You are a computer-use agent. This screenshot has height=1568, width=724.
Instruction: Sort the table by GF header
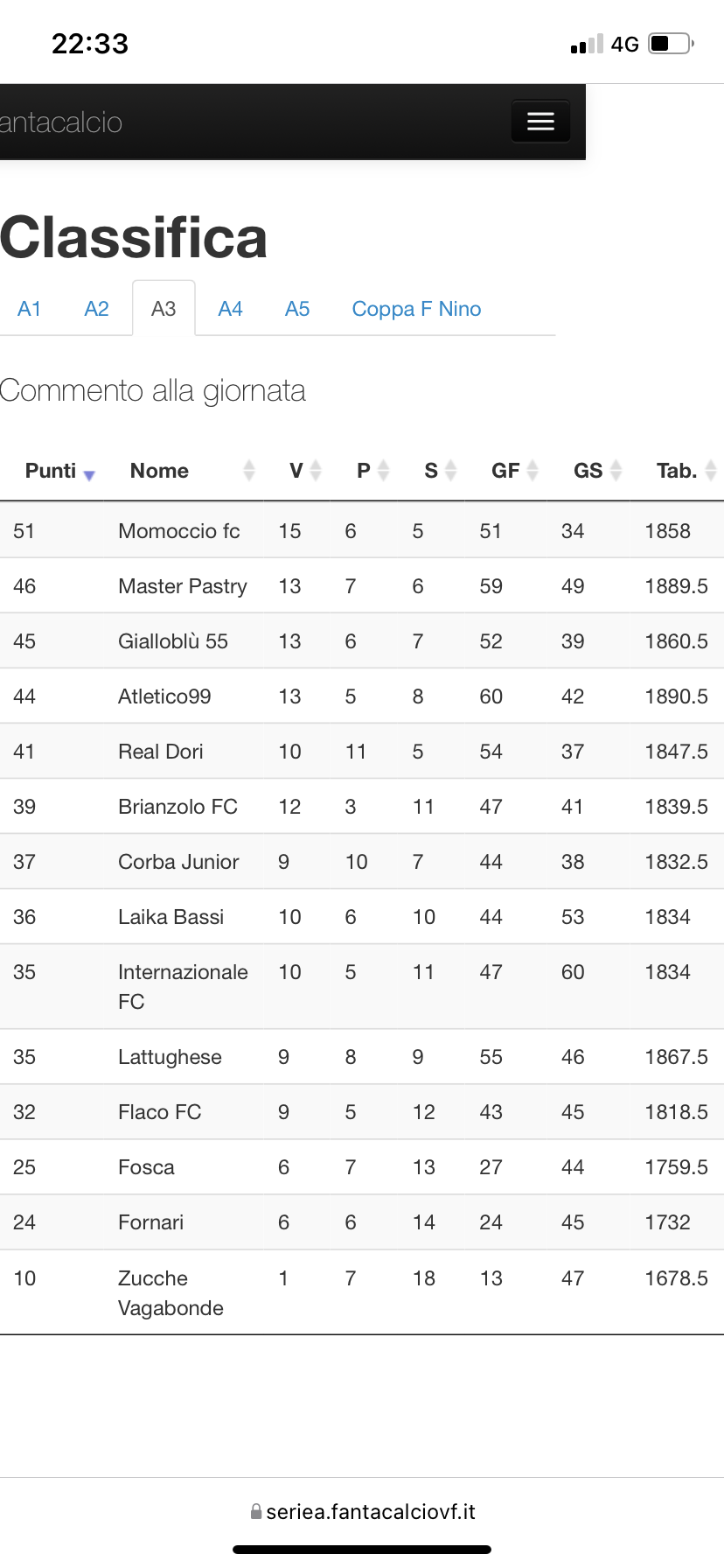pos(505,471)
